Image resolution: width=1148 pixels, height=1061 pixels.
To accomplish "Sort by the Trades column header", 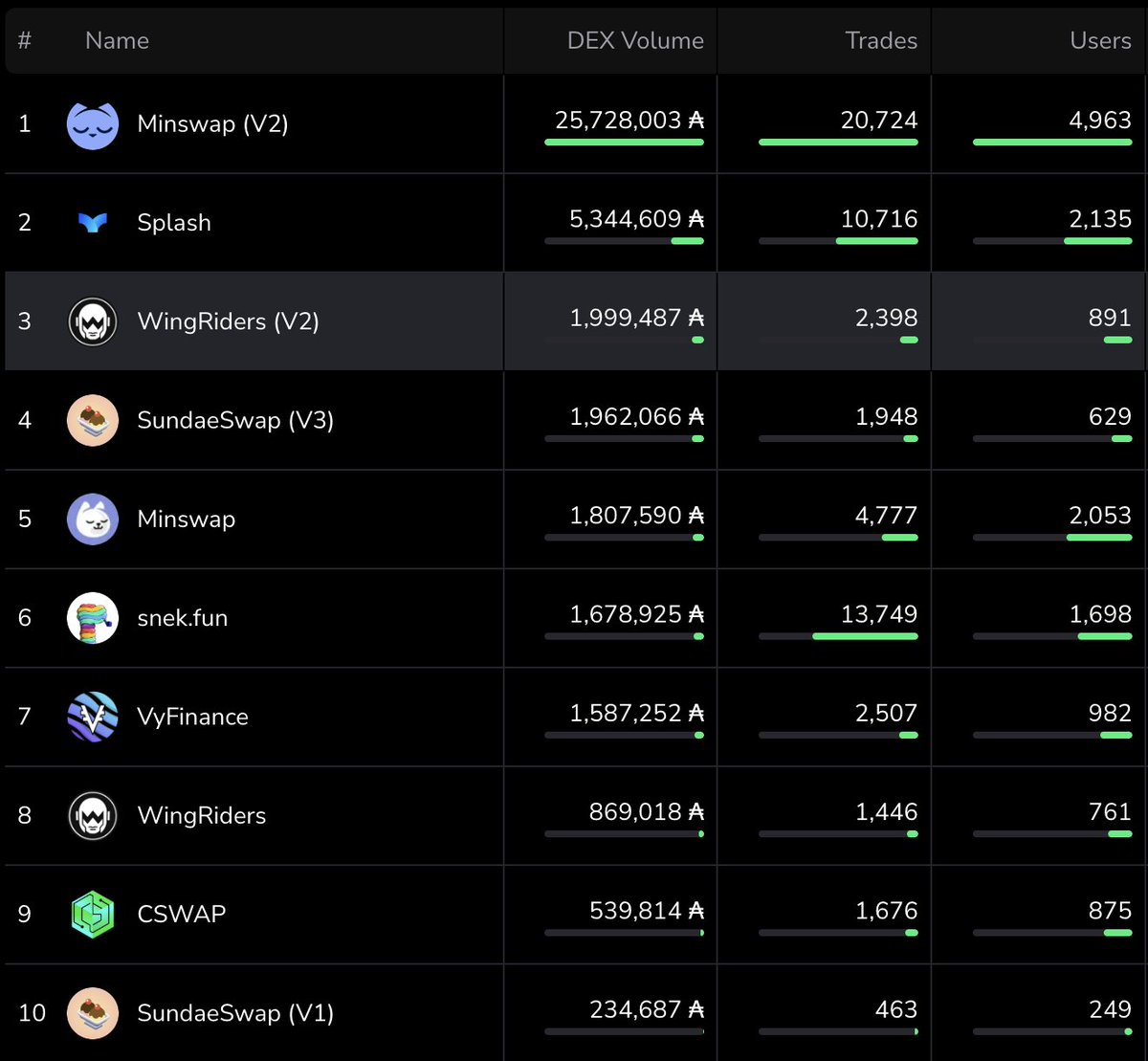I will pyautogui.click(x=881, y=40).
